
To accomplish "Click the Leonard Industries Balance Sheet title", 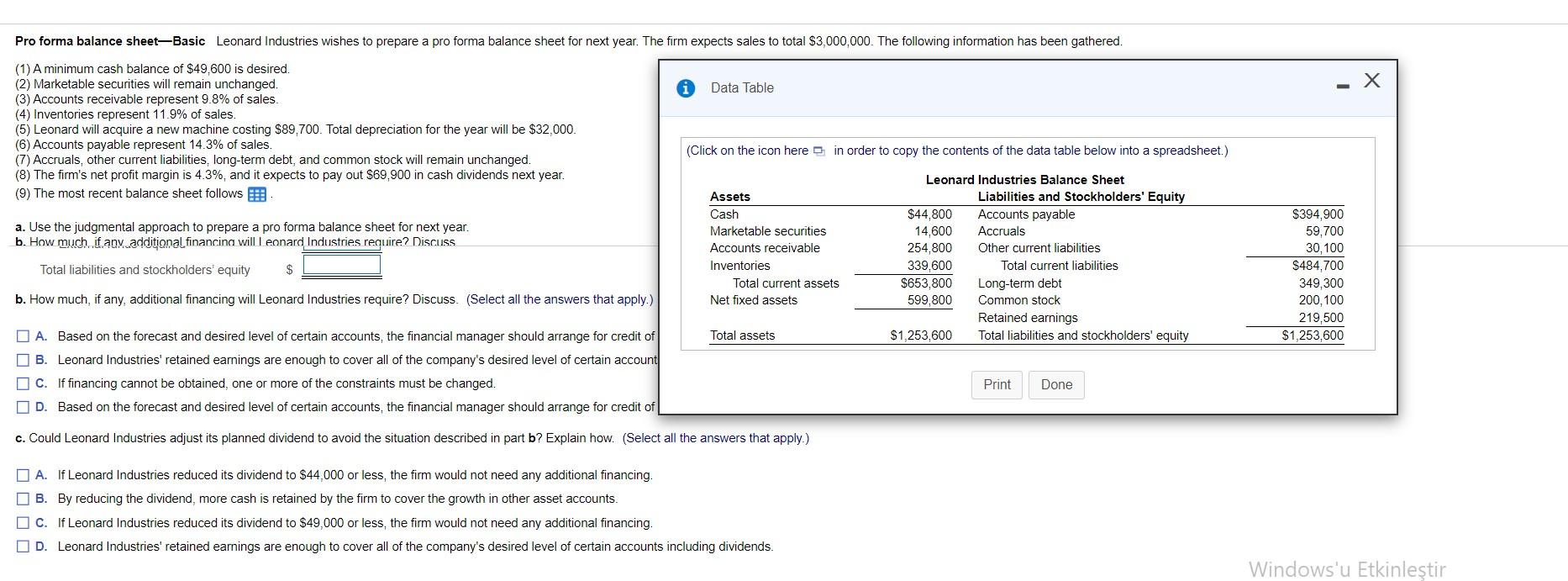I will [1024, 180].
